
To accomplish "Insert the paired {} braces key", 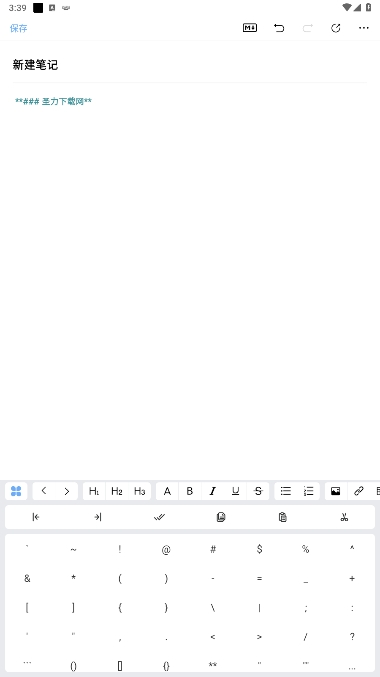I will (166, 665).
